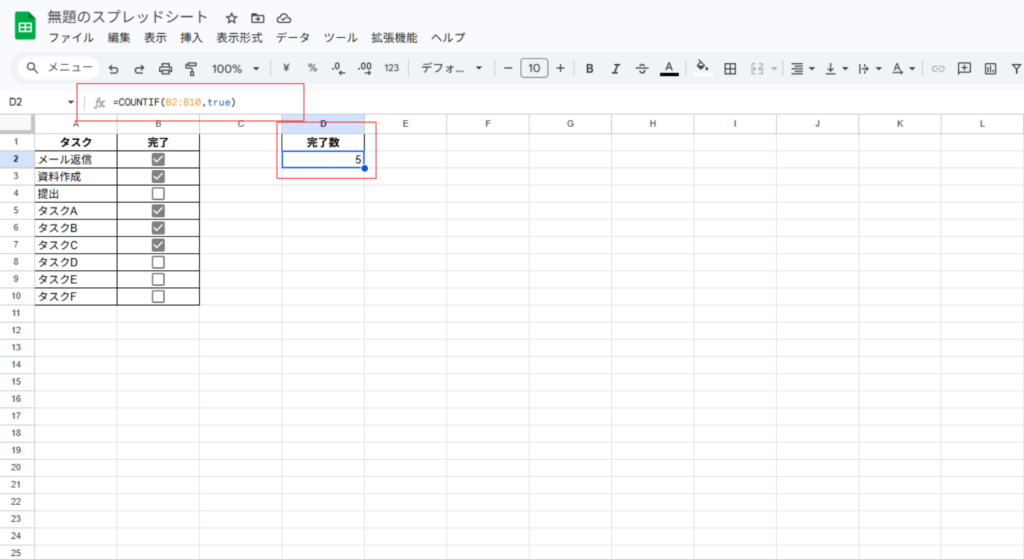1024x559 pixels.
Task: Uncheck the メール返信 checkbox
Action: click(158, 159)
